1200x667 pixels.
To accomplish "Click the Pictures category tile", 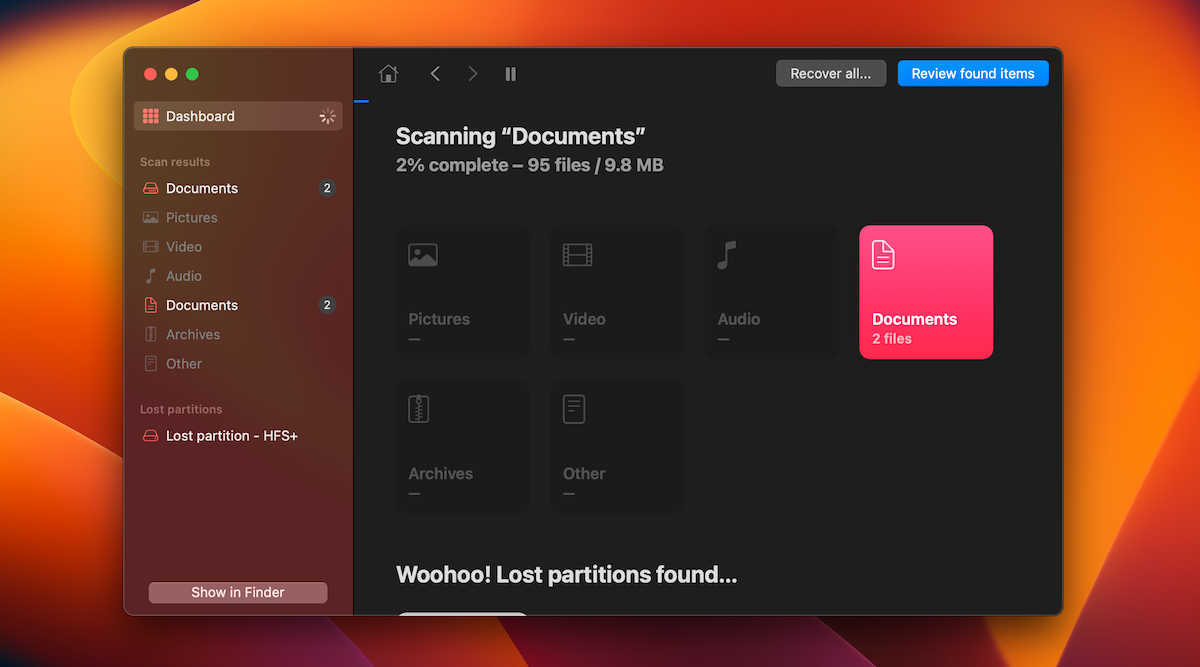I will 462,292.
